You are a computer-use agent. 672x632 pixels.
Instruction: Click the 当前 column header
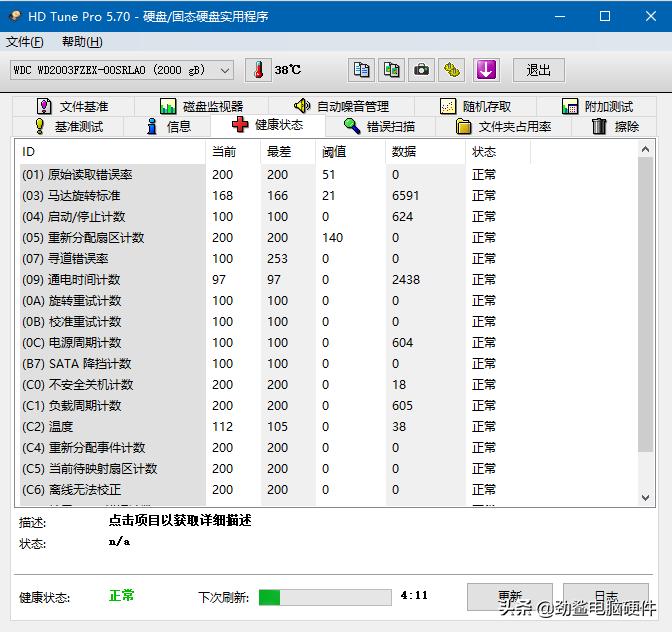[x=233, y=152]
